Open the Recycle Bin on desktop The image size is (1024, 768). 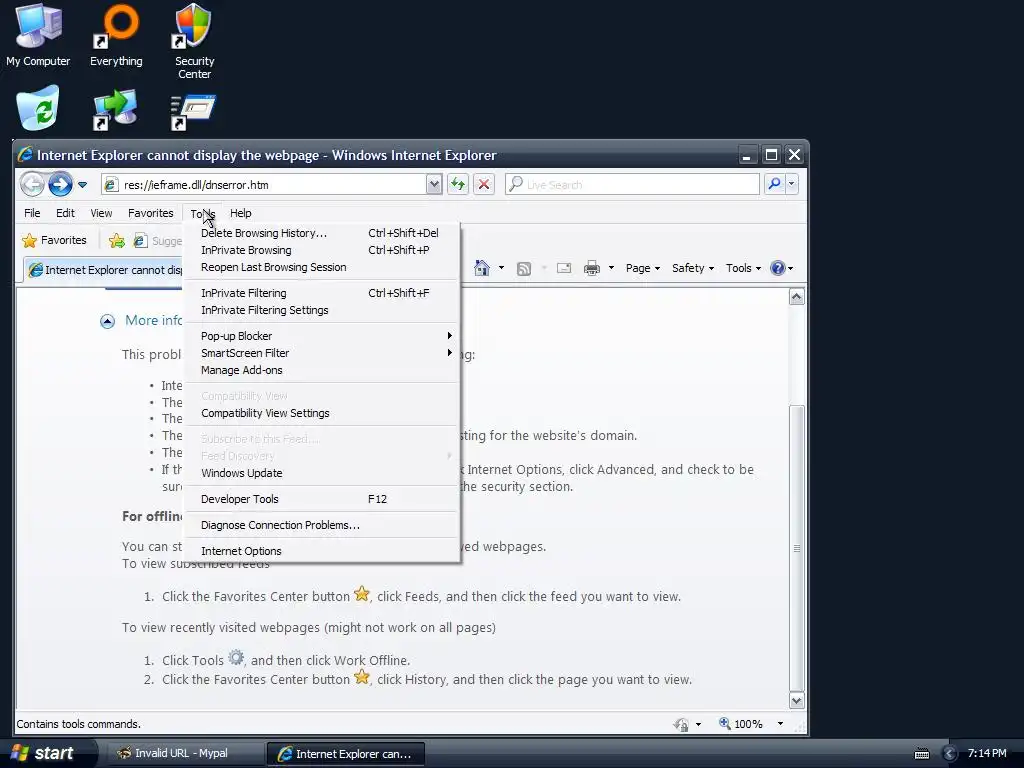[x=38, y=108]
